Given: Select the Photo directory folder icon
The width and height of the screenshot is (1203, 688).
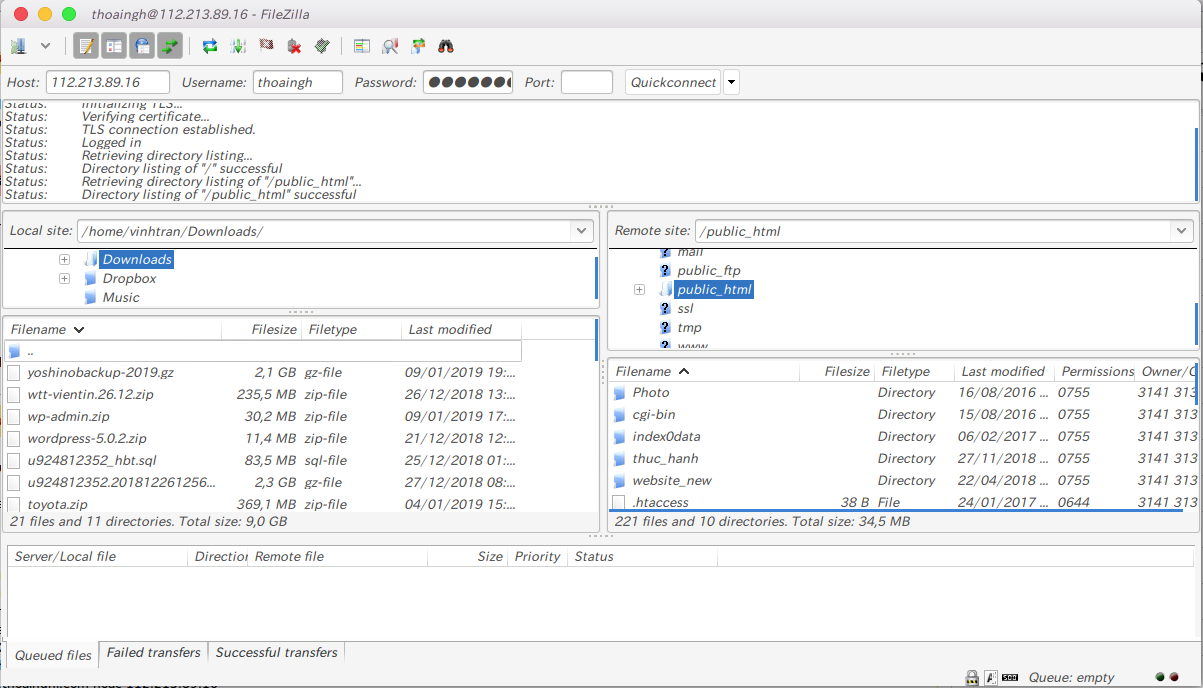Looking at the screenshot, I should point(619,392).
